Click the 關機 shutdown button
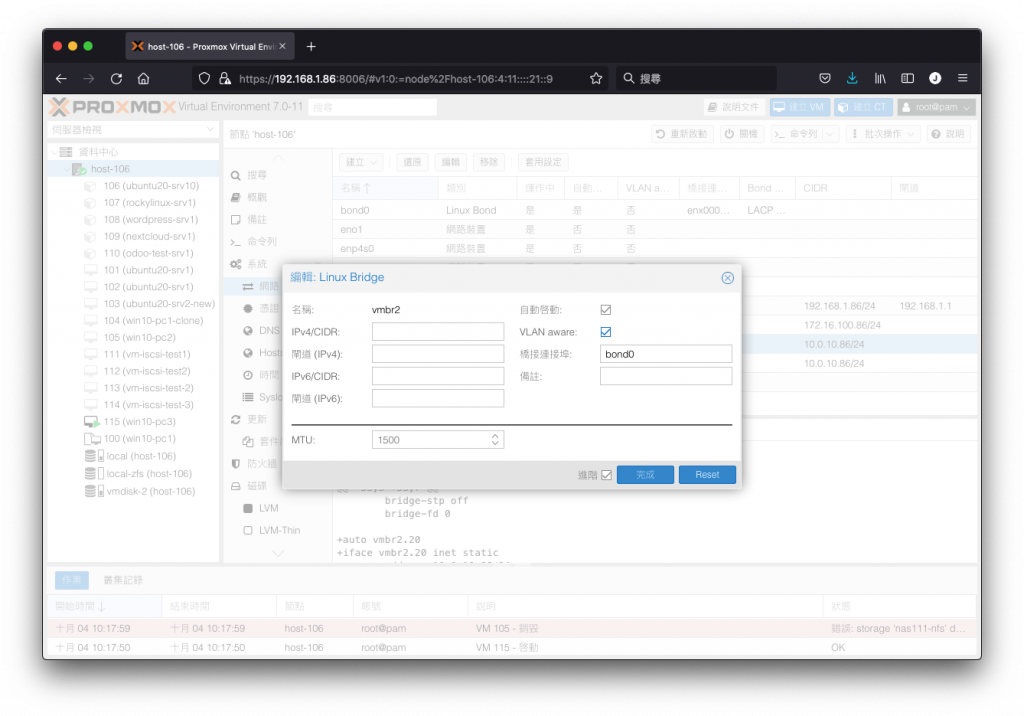 [741, 134]
